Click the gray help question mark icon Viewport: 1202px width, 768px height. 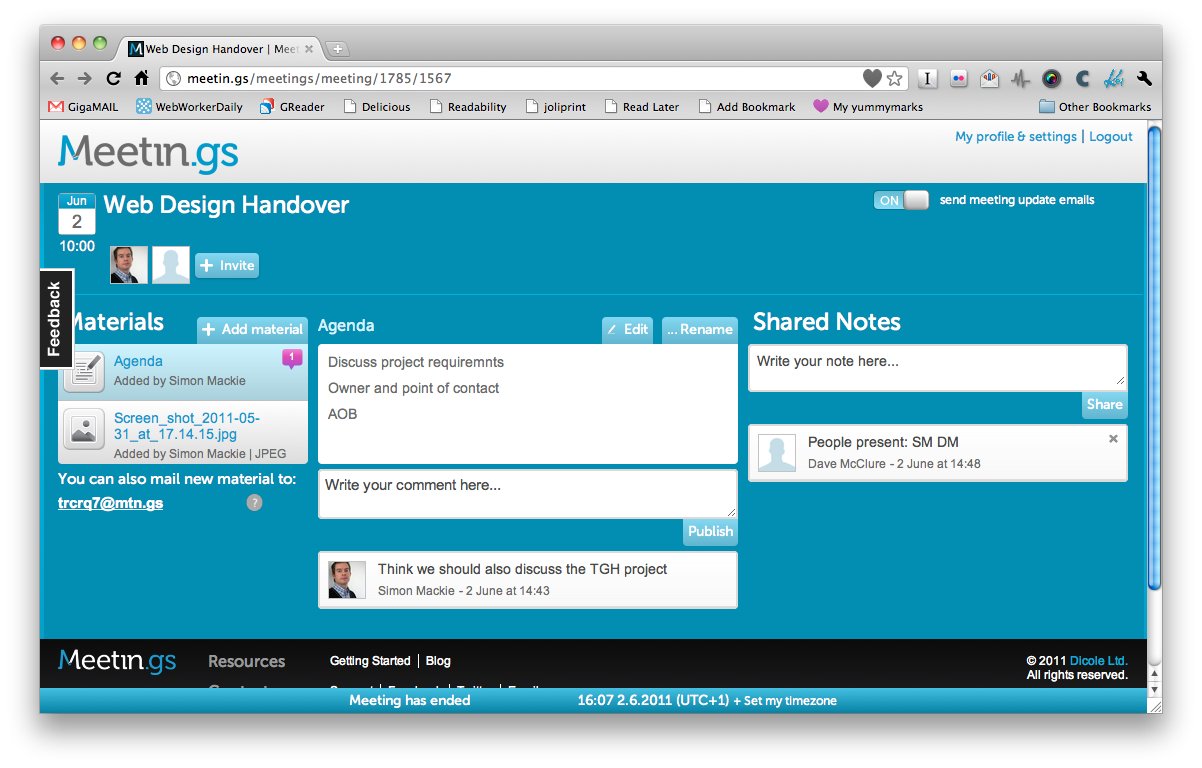click(254, 503)
